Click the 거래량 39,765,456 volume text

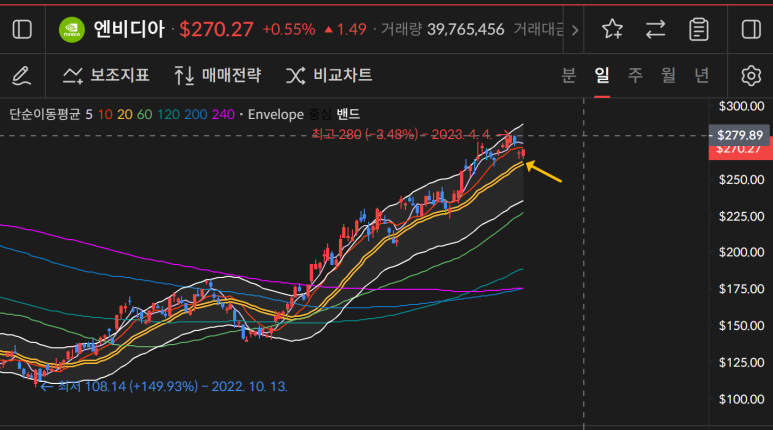(x=442, y=30)
